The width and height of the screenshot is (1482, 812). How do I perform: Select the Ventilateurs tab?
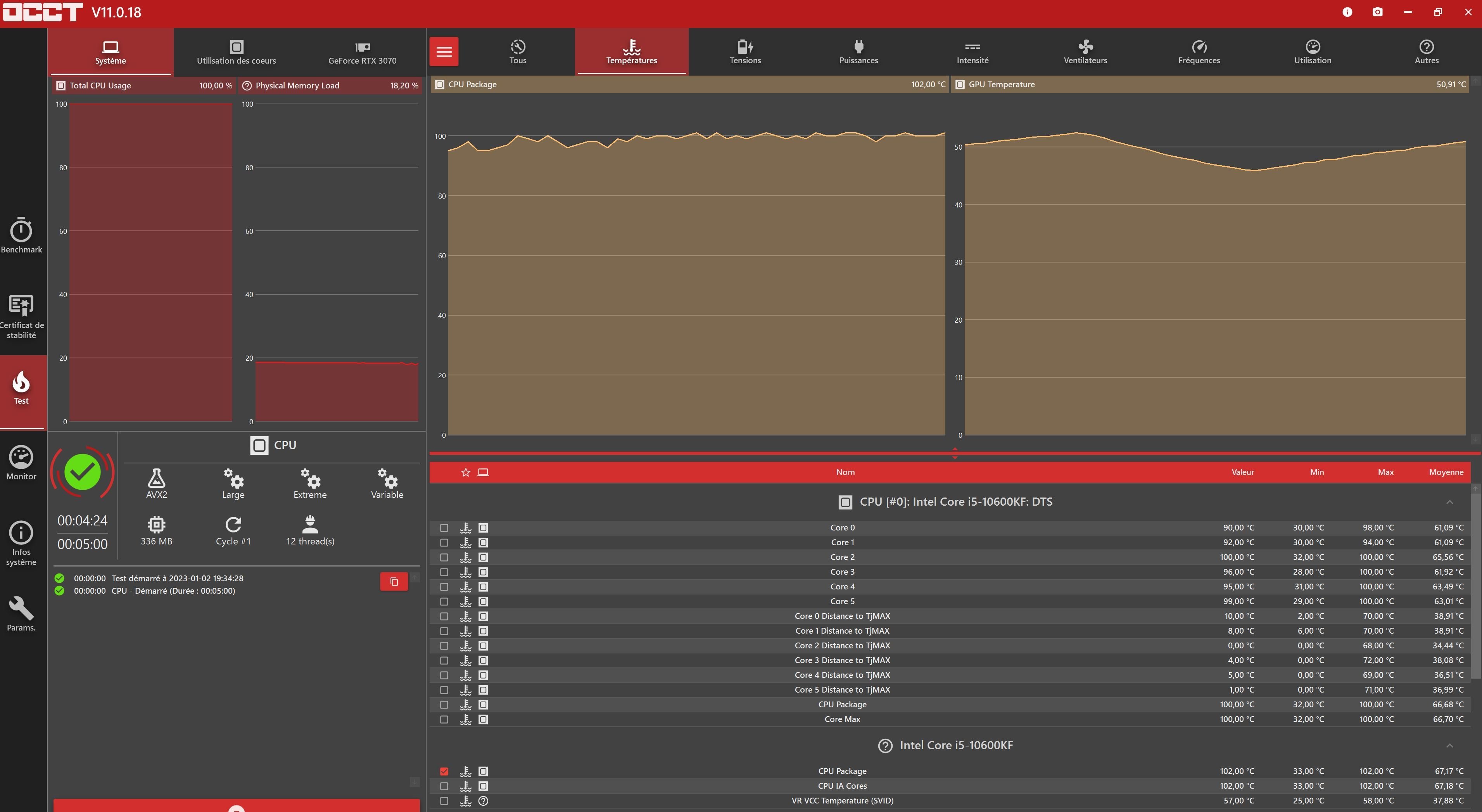tap(1085, 52)
